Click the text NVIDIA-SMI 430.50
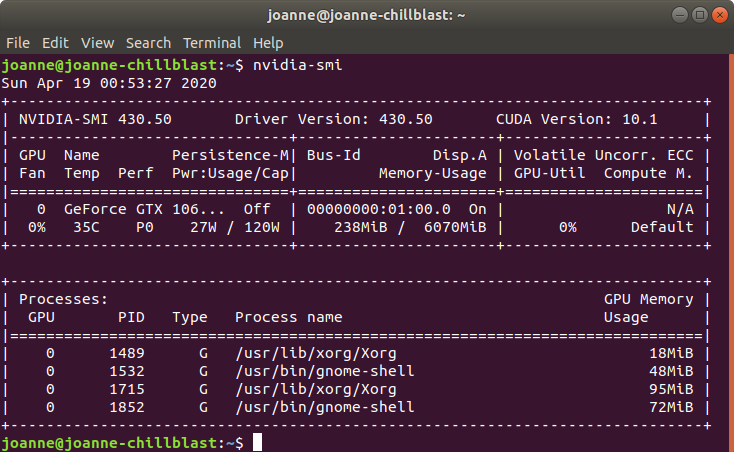Screen dimensions: 734x452 (95, 119)
